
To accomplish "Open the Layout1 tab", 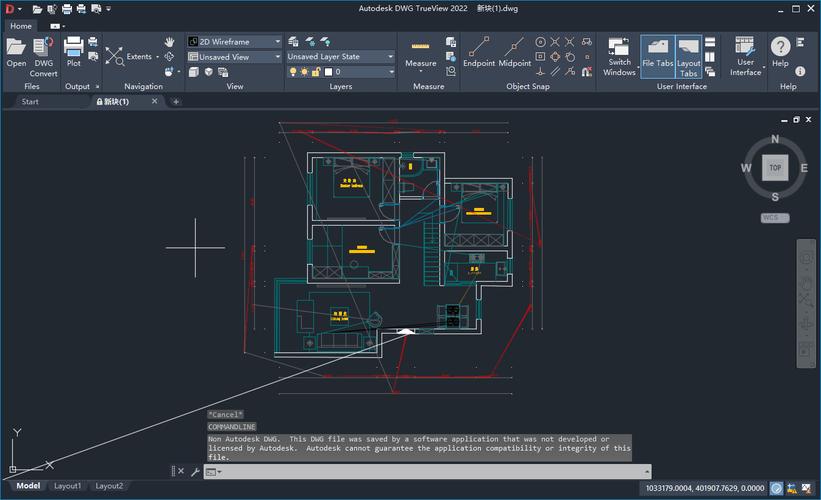I will (68, 486).
